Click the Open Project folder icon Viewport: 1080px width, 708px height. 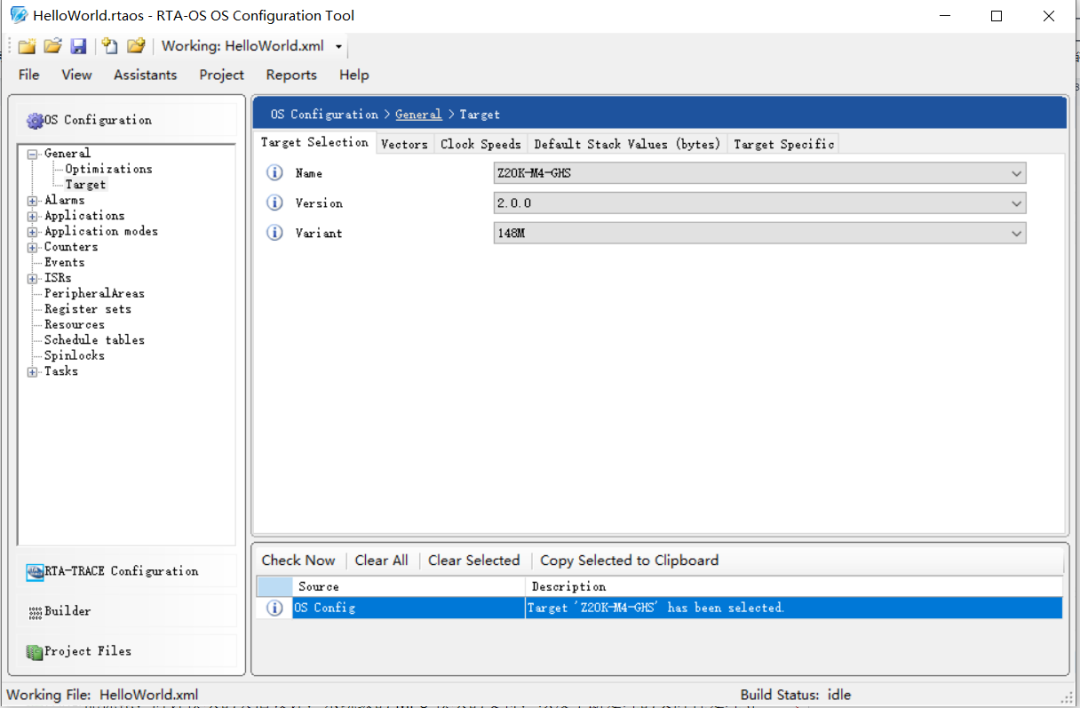53,46
